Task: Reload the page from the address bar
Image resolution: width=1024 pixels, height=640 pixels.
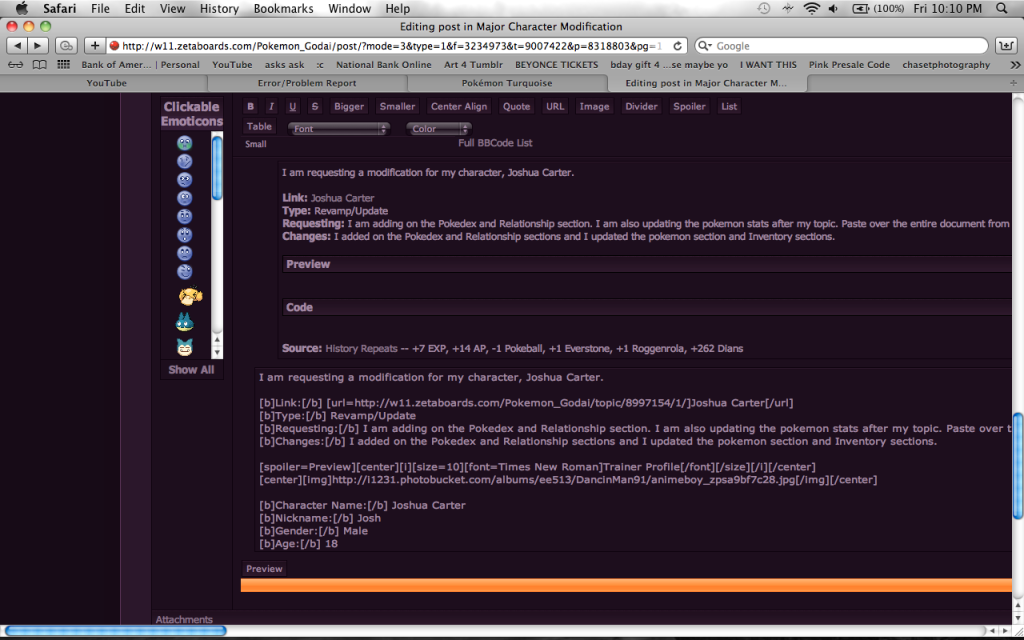Action: (x=678, y=45)
